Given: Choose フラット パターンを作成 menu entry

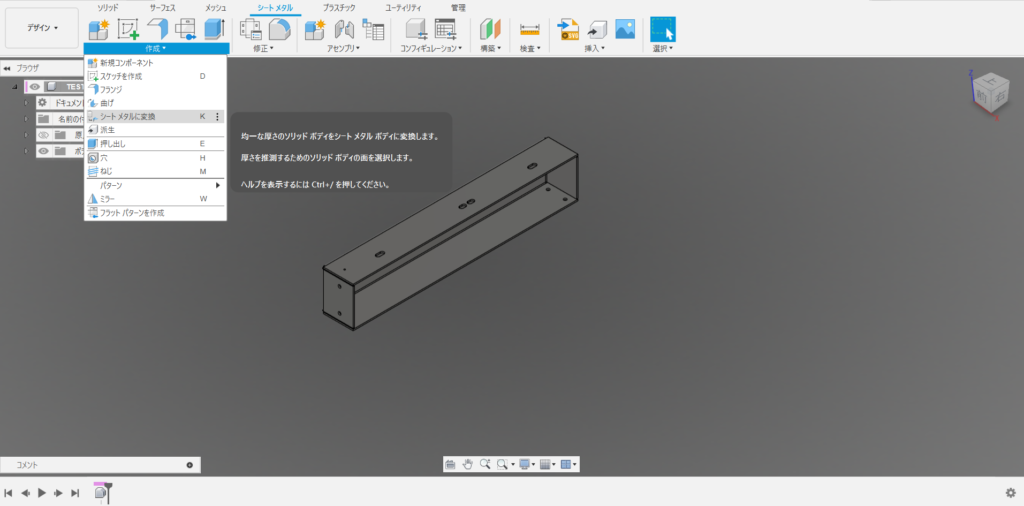Looking at the screenshot, I should coord(155,213).
